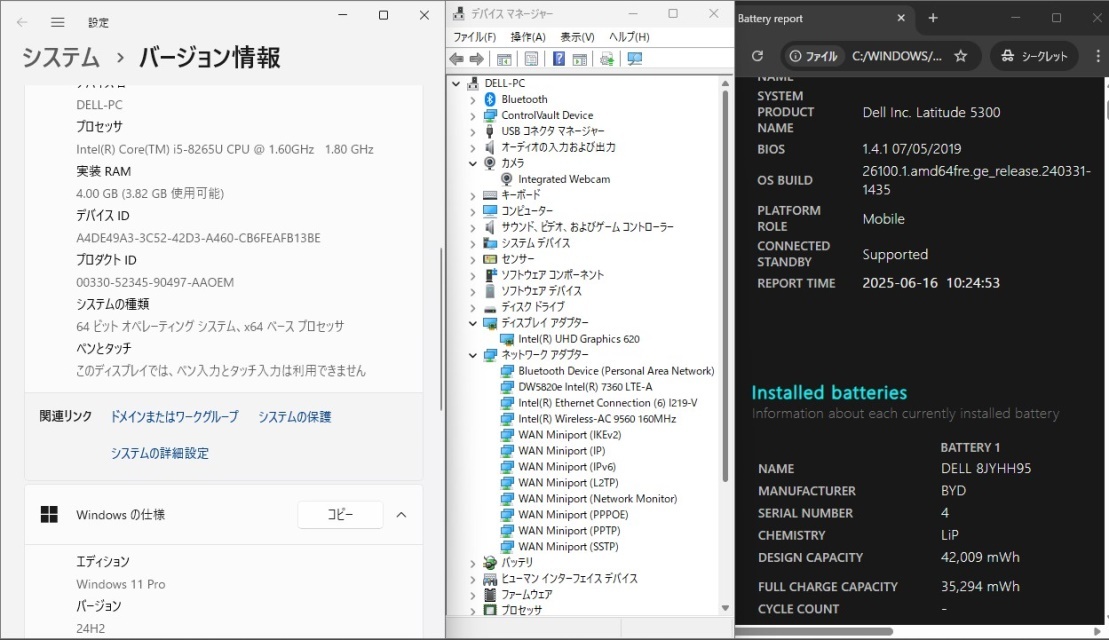This screenshot has width=1109, height=640.
Task: Open the 操作(A) menu
Action: coord(528,37)
